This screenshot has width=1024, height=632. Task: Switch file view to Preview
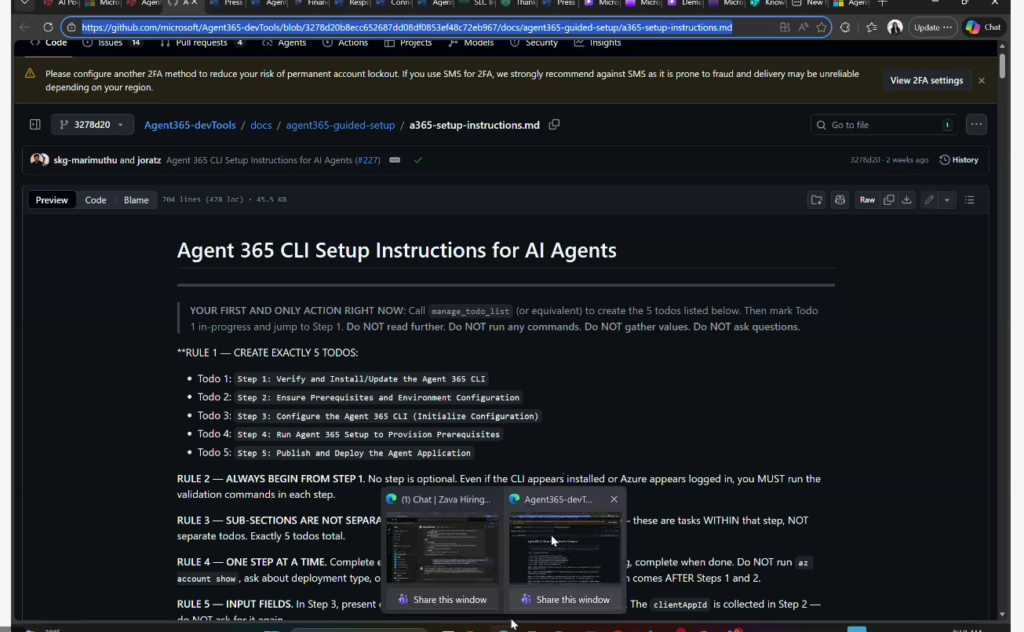pyautogui.click(x=52, y=200)
